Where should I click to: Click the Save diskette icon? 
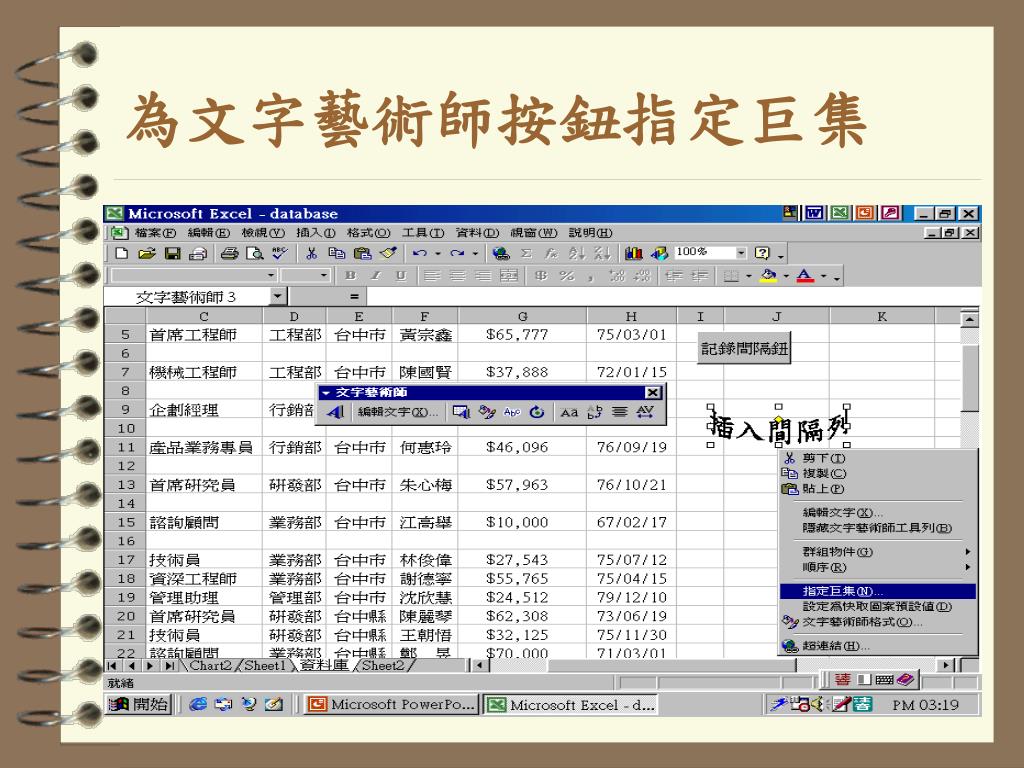172,253
